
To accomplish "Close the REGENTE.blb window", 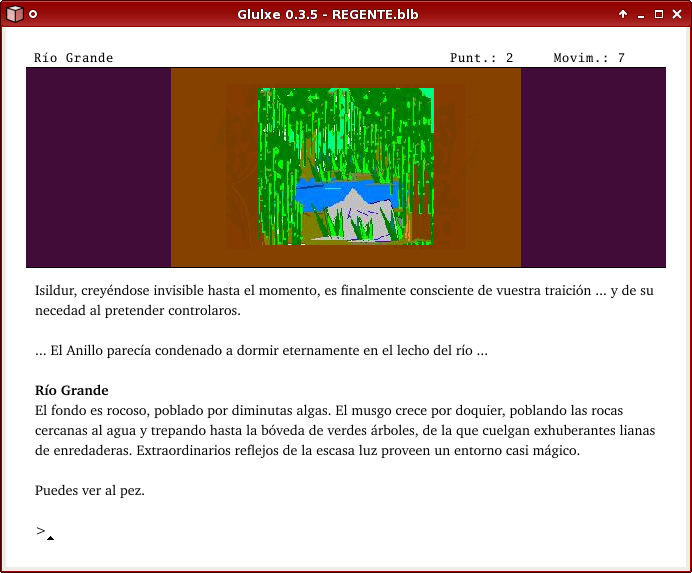I will (677, 14).
